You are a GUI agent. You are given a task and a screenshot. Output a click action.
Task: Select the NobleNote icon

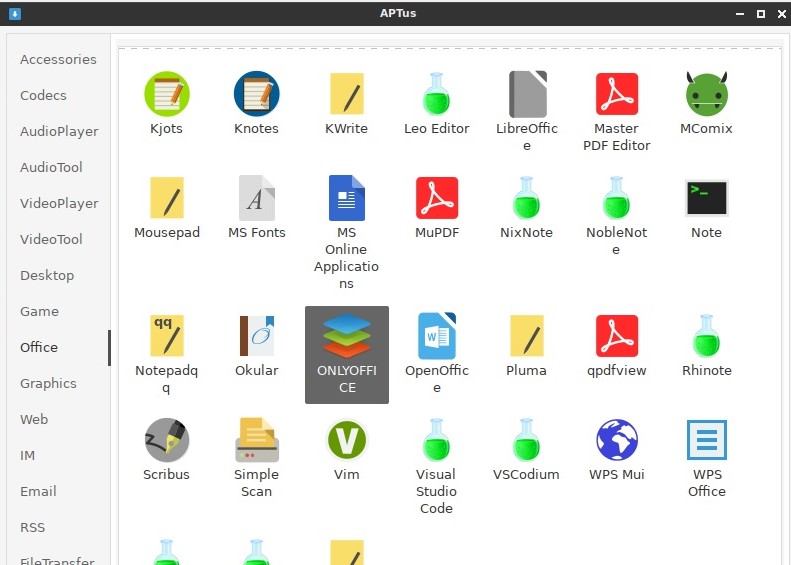(616, 198)
